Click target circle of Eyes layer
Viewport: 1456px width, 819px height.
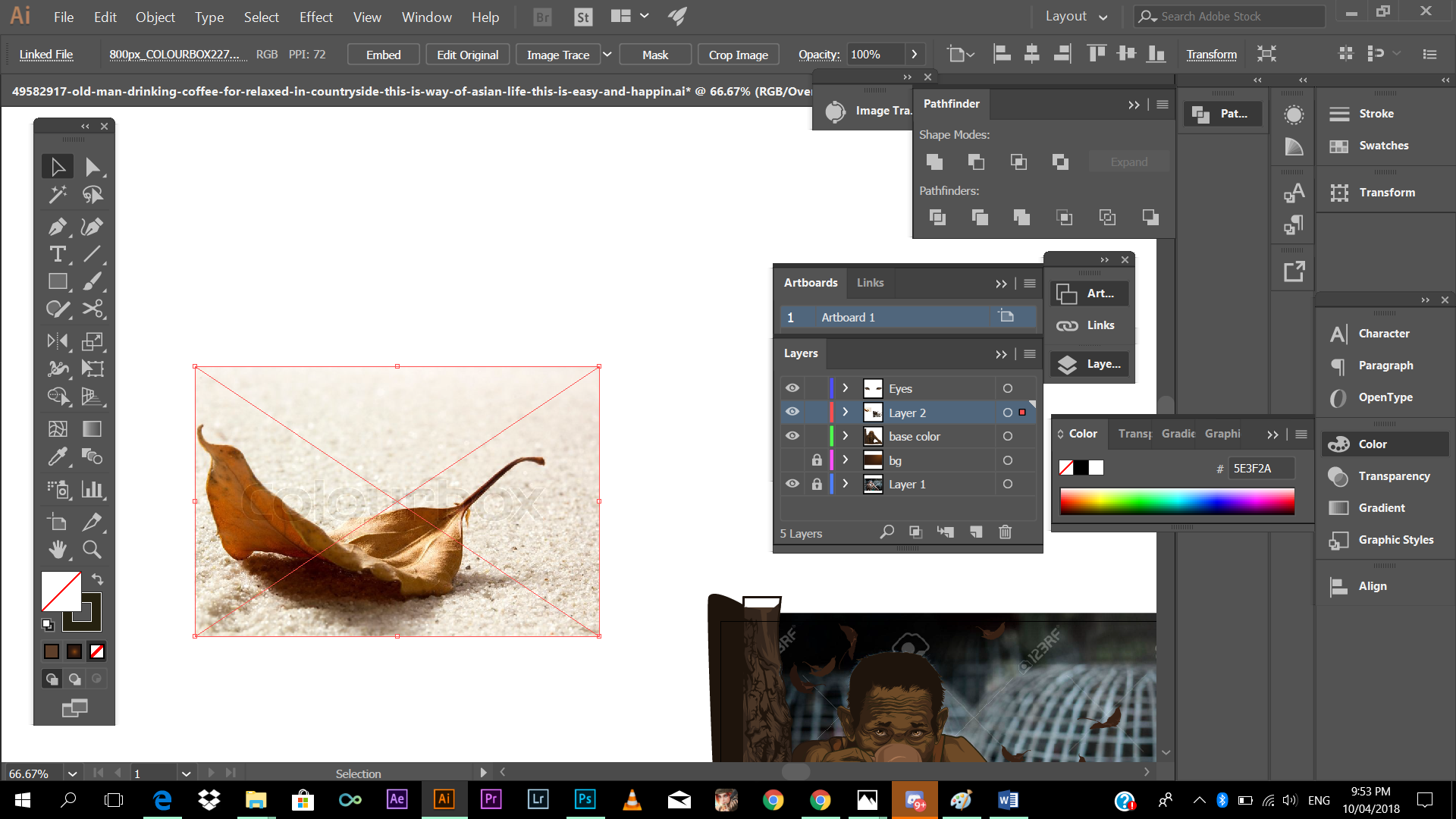pyautogui.click(x=1008, y=388)
